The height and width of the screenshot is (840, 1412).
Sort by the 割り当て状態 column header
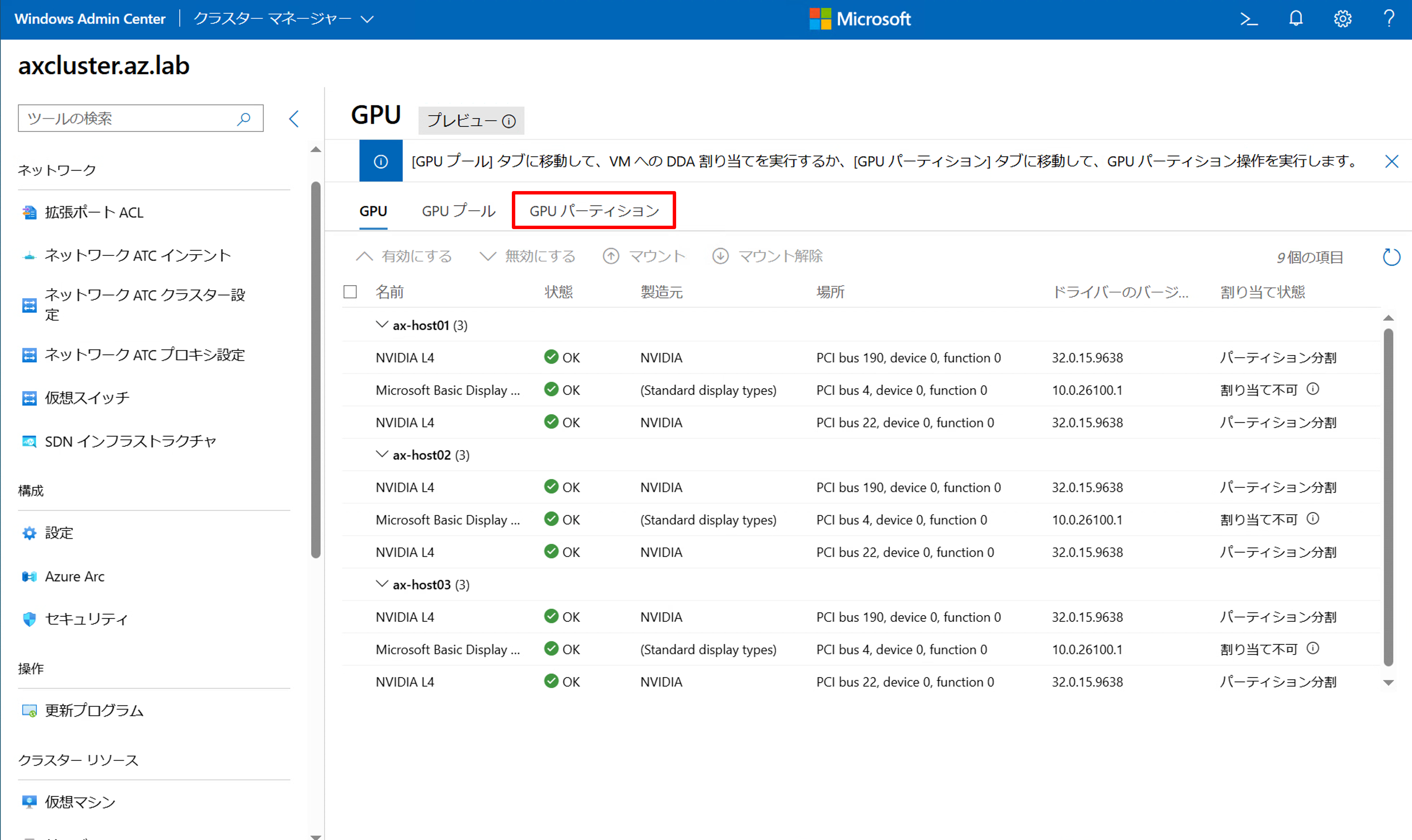1263,292
